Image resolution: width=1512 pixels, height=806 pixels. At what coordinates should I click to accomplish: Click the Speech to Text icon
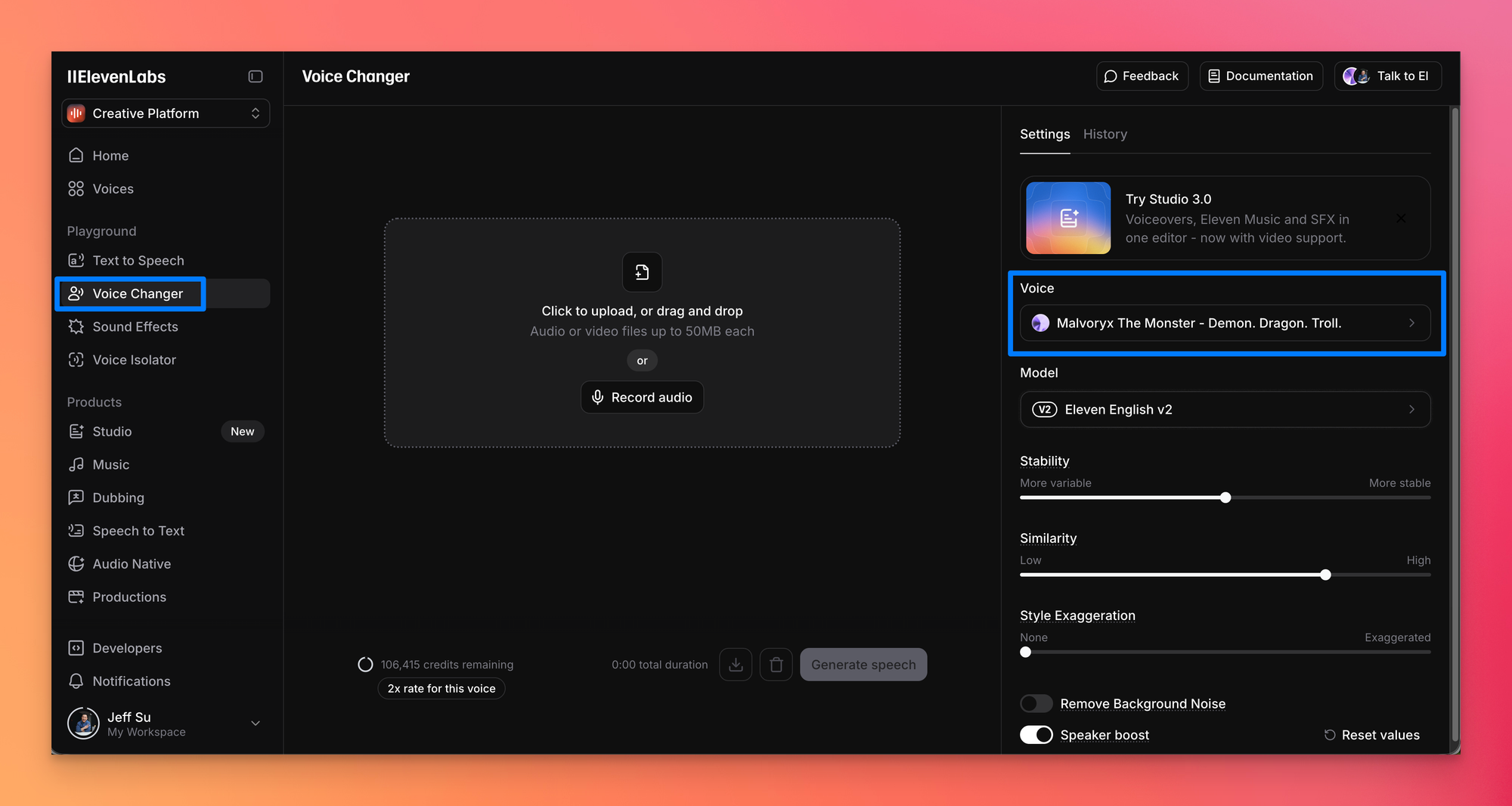click(76, 531)
